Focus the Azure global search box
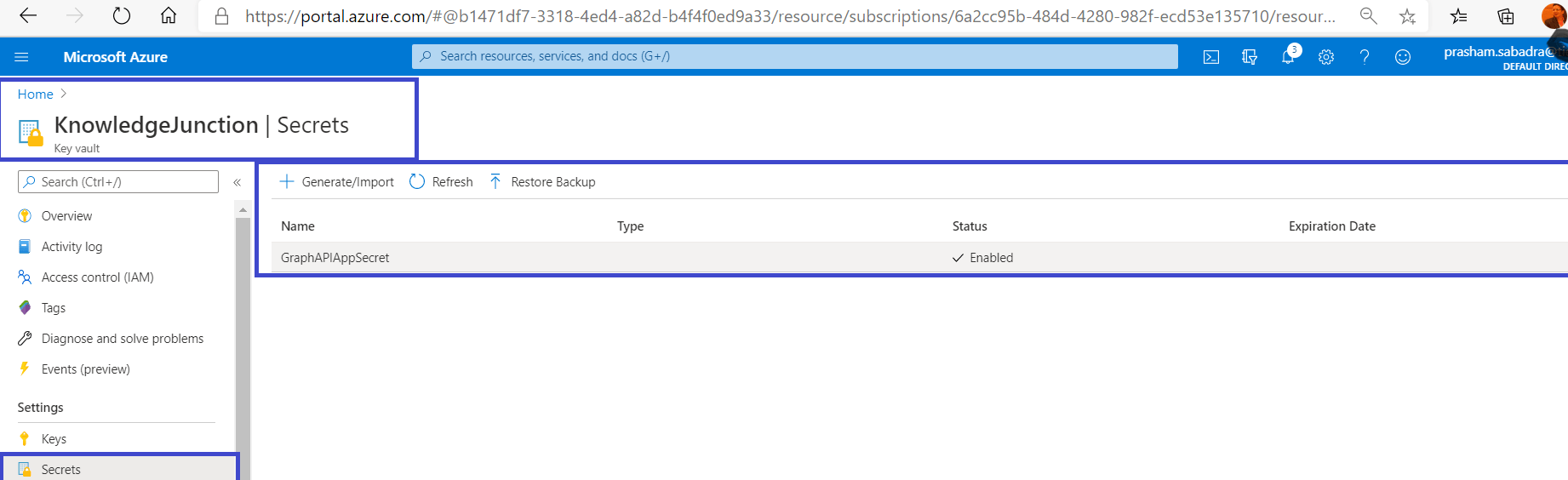This screenshot has height=480, width=1568. point(795,56)
